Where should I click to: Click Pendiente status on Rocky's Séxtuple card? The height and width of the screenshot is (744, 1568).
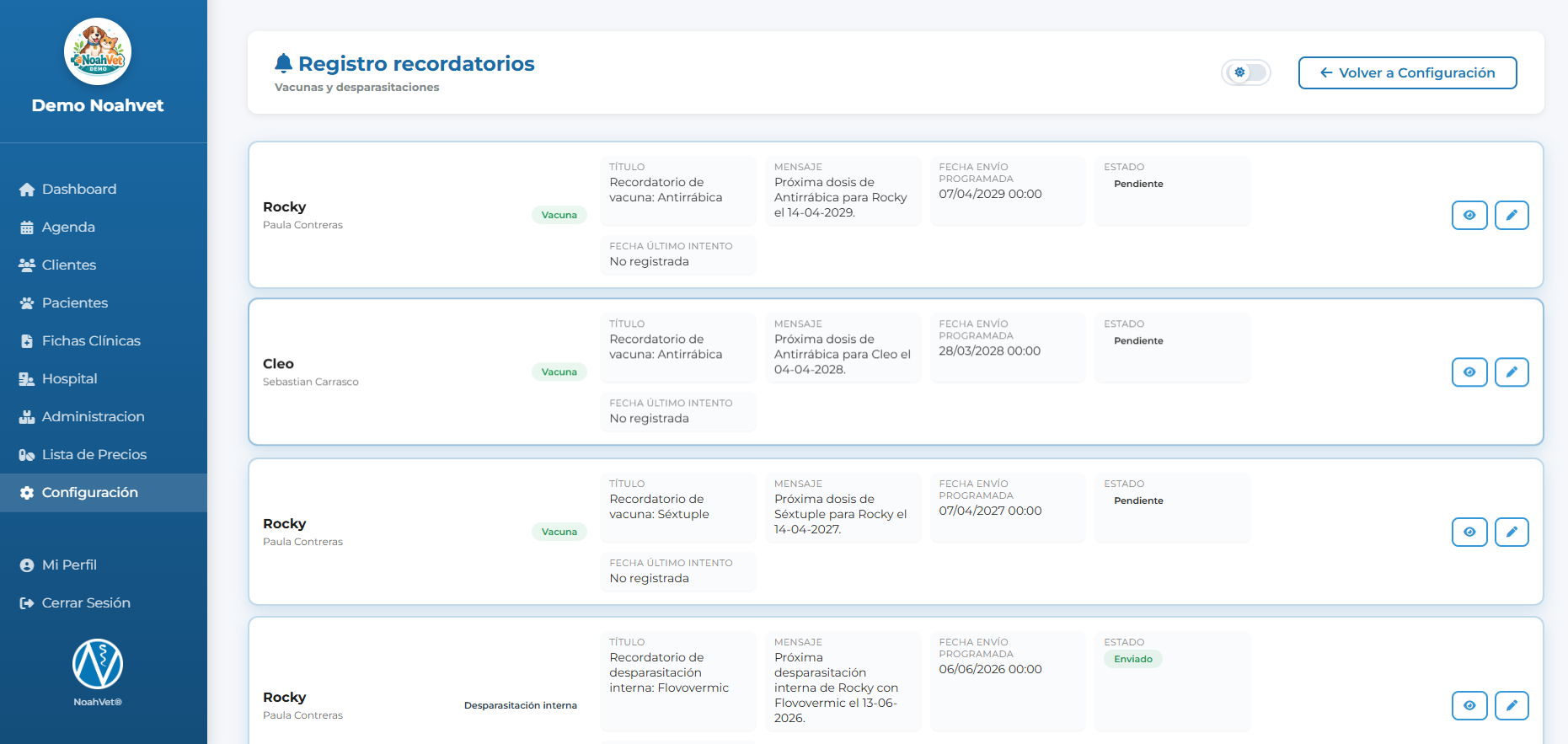click(1138, 500)
